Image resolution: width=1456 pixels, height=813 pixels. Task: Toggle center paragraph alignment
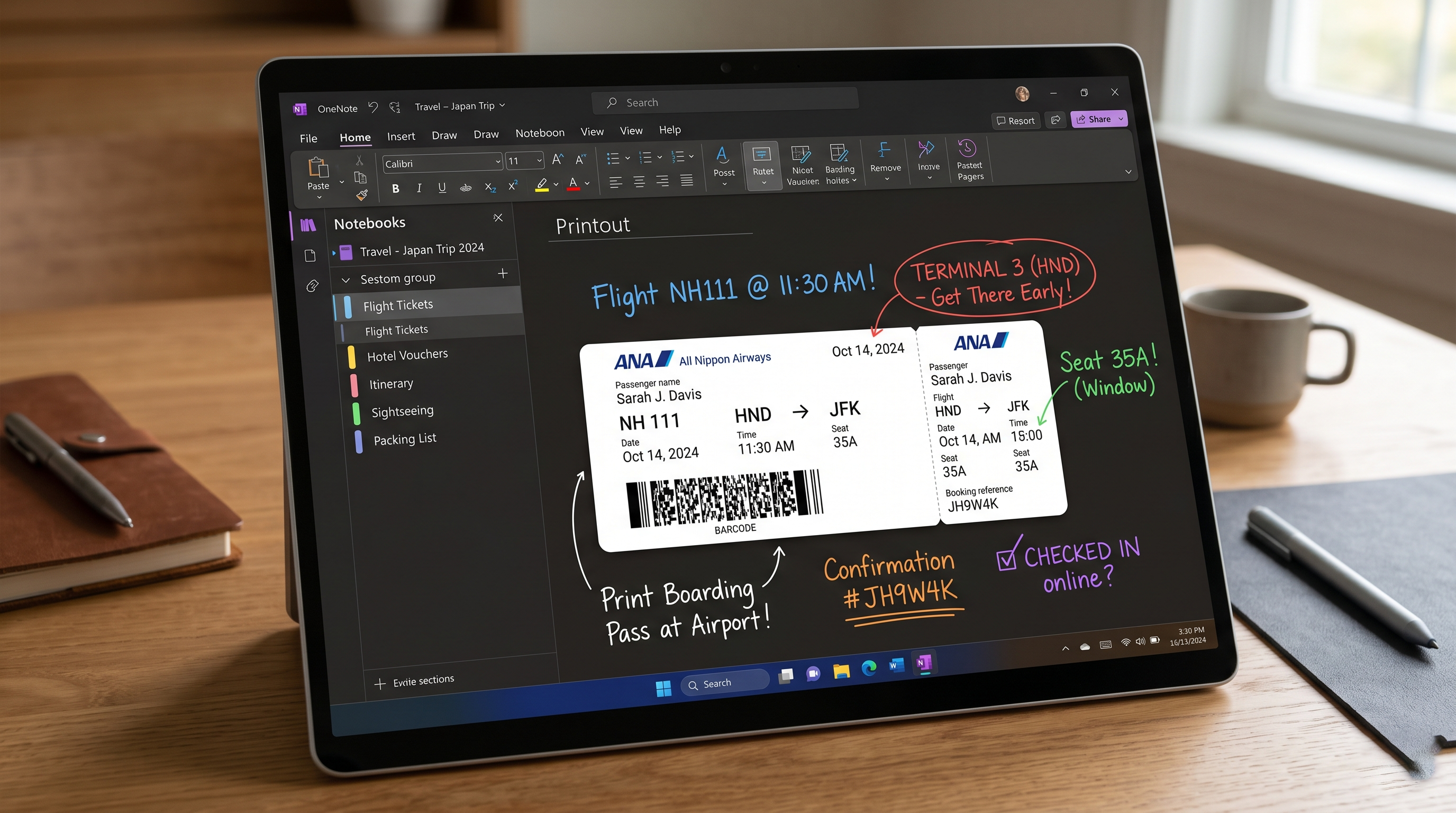639,182
